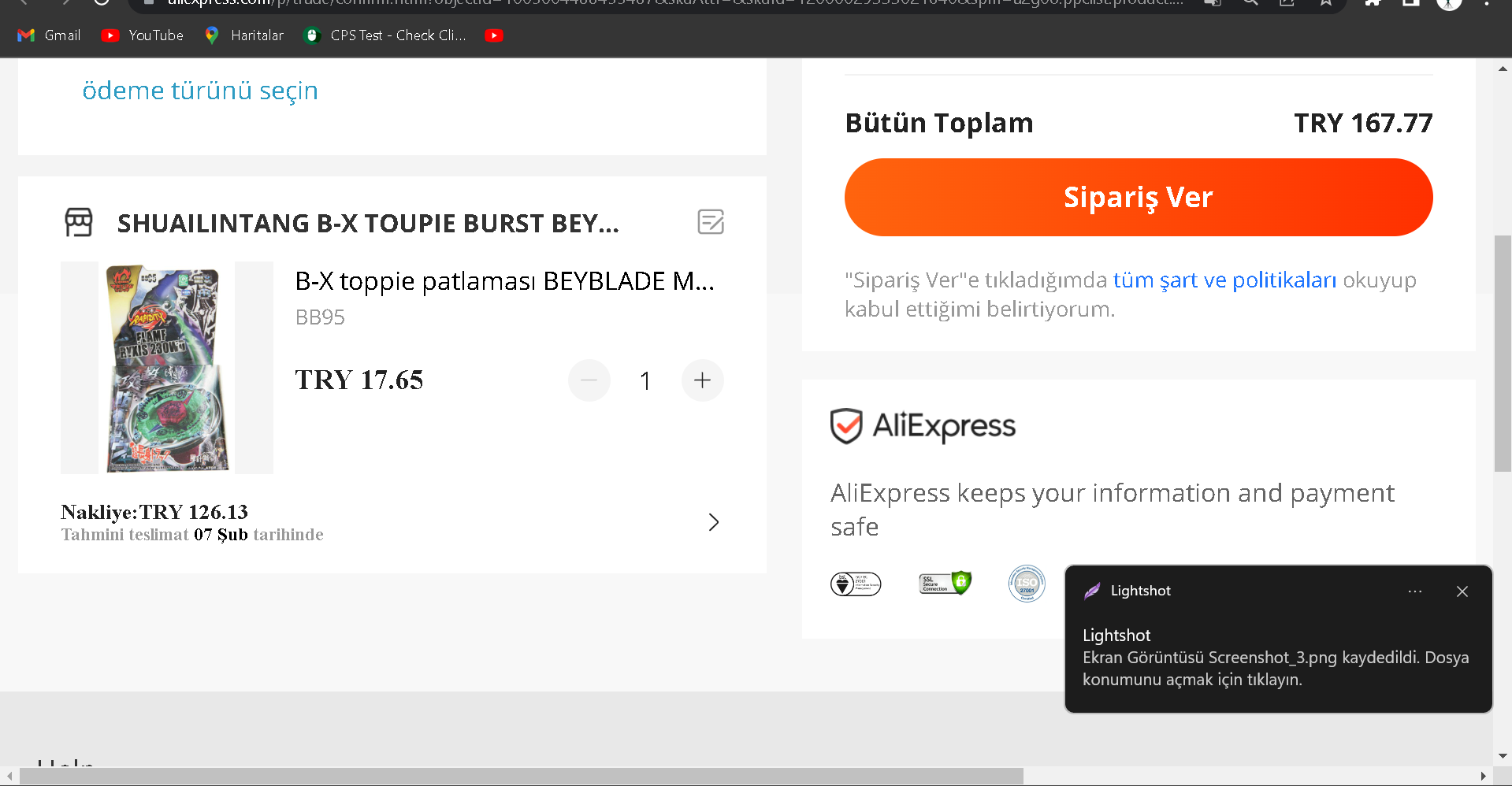Click the Tahmini teslimat 07 Şub text
Viewport: 1512px width, 786px height.
pyautogui.click(x=192, y=535)
